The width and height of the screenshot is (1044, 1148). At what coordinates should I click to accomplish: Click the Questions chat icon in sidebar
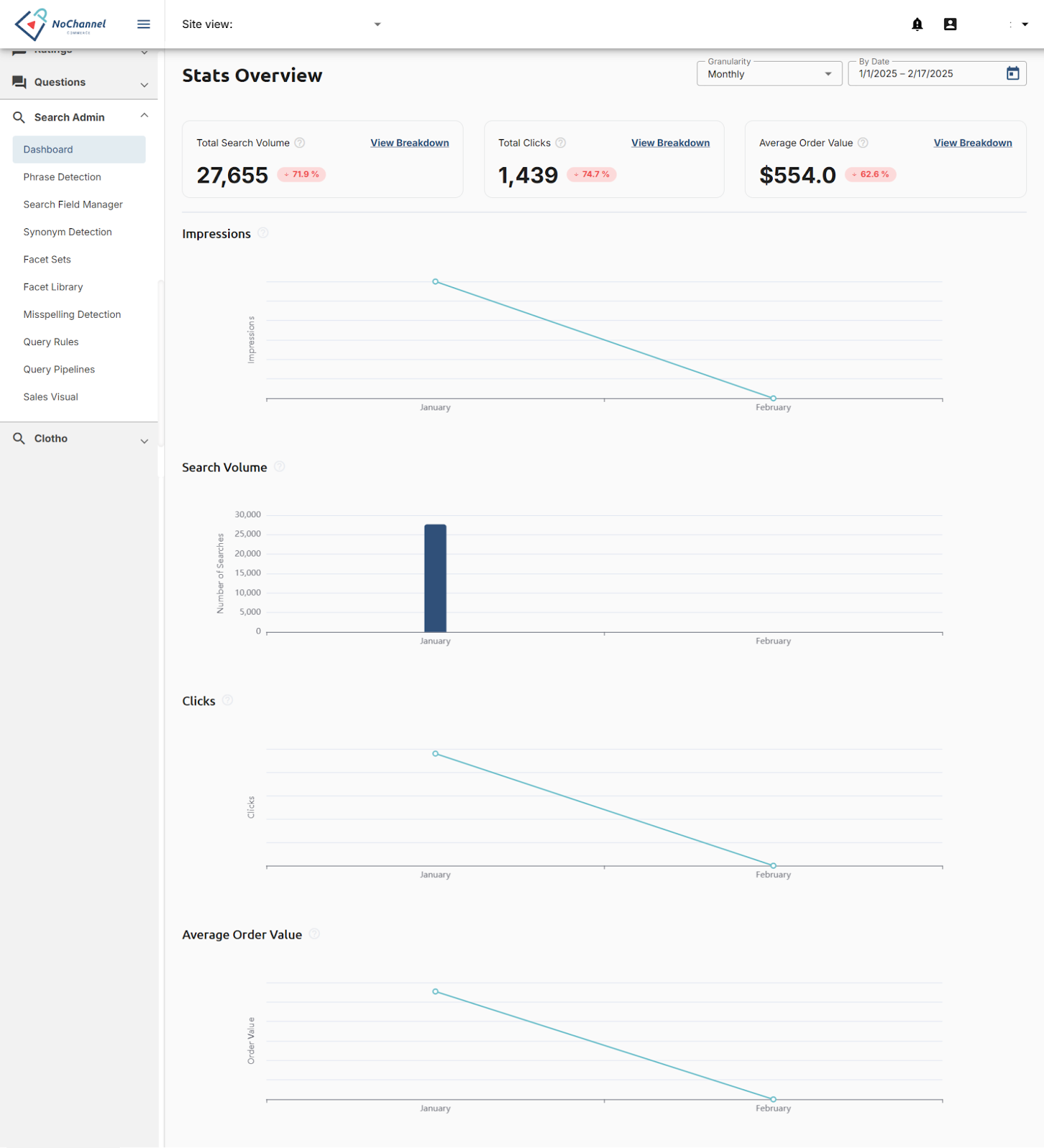click(x=19, y=82)
